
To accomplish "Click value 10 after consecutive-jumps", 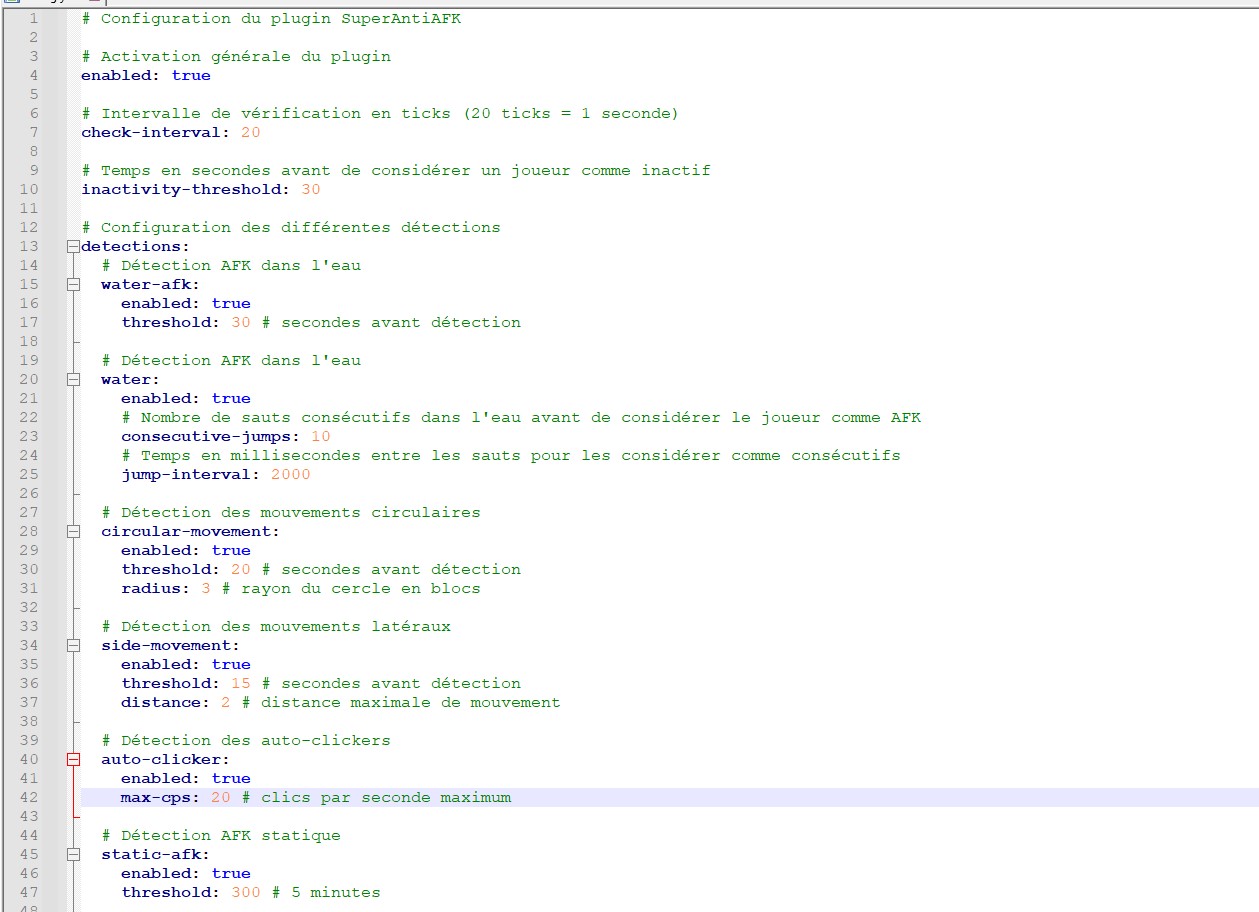I will click(321, 436).
